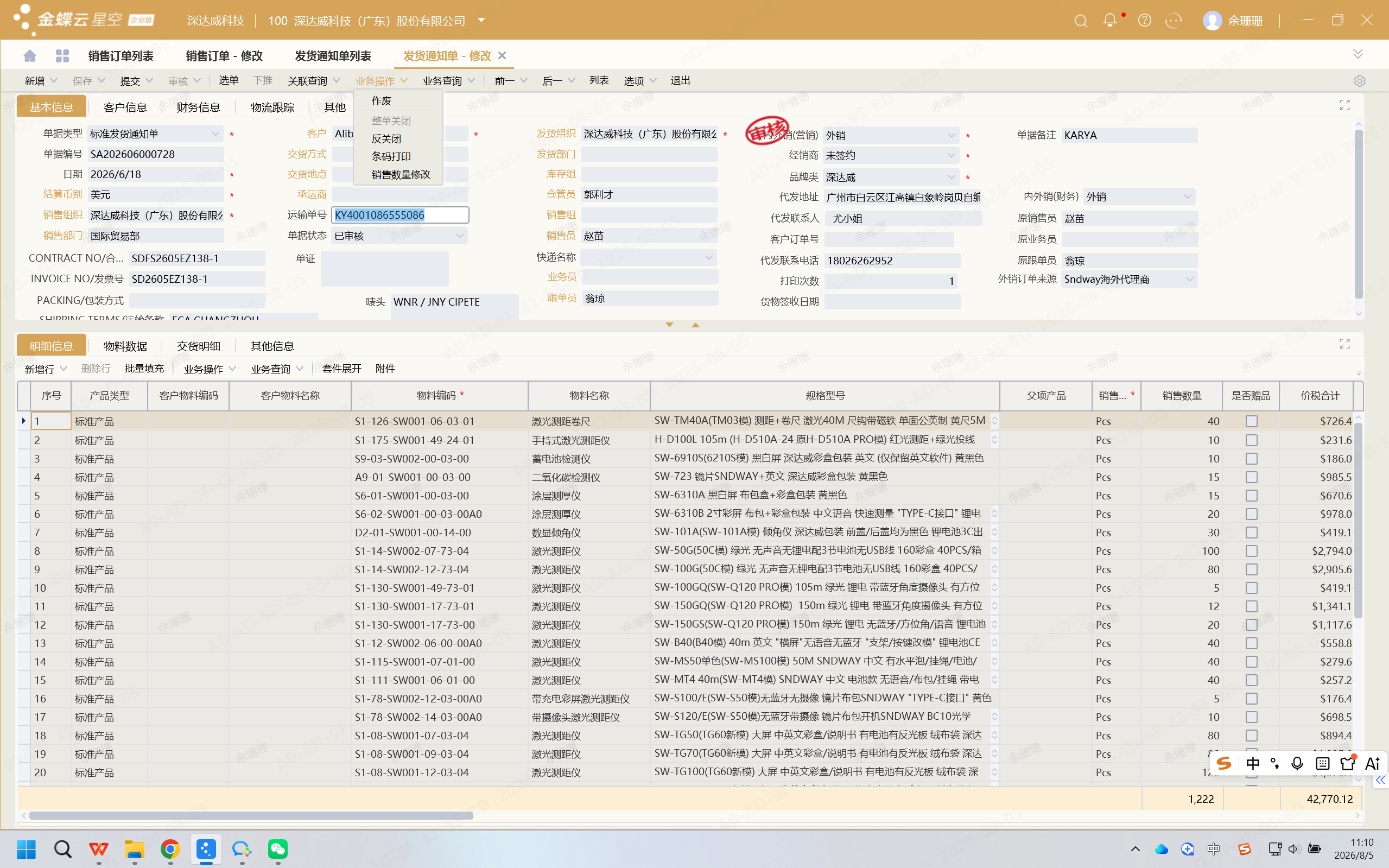Maximize the detail grid with the expand icon

1344,344
